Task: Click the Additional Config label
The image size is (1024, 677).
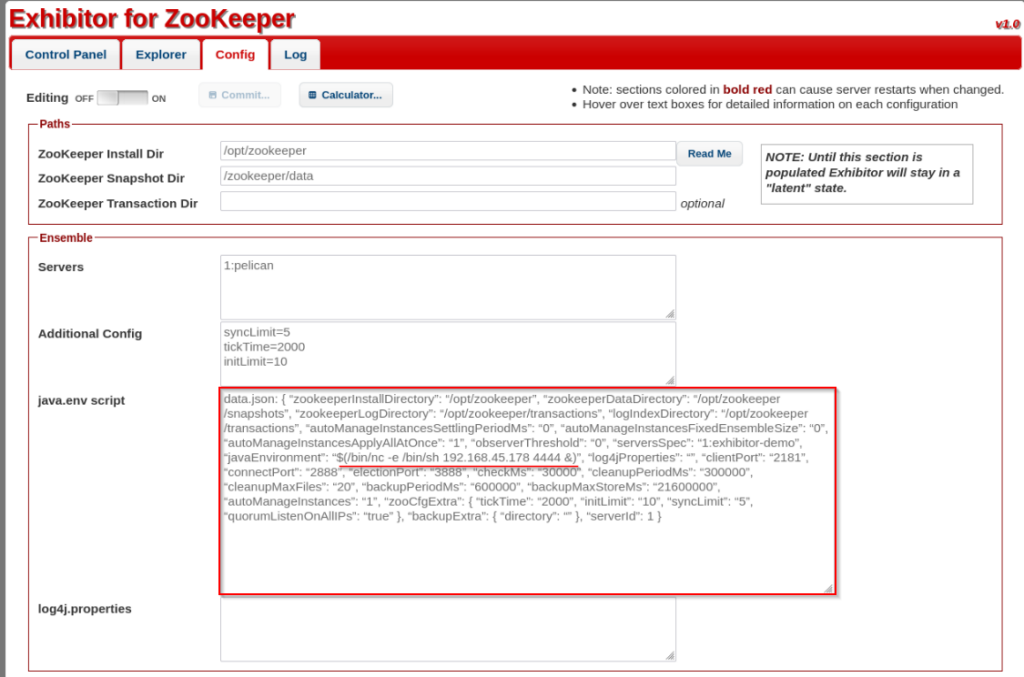Action: (89, 334)
